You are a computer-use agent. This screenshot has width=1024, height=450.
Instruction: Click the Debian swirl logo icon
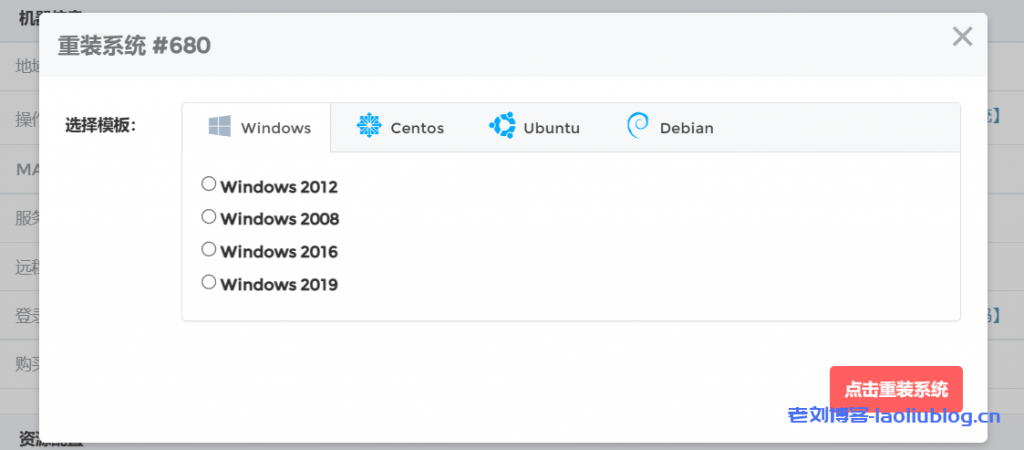click(637, 127)
